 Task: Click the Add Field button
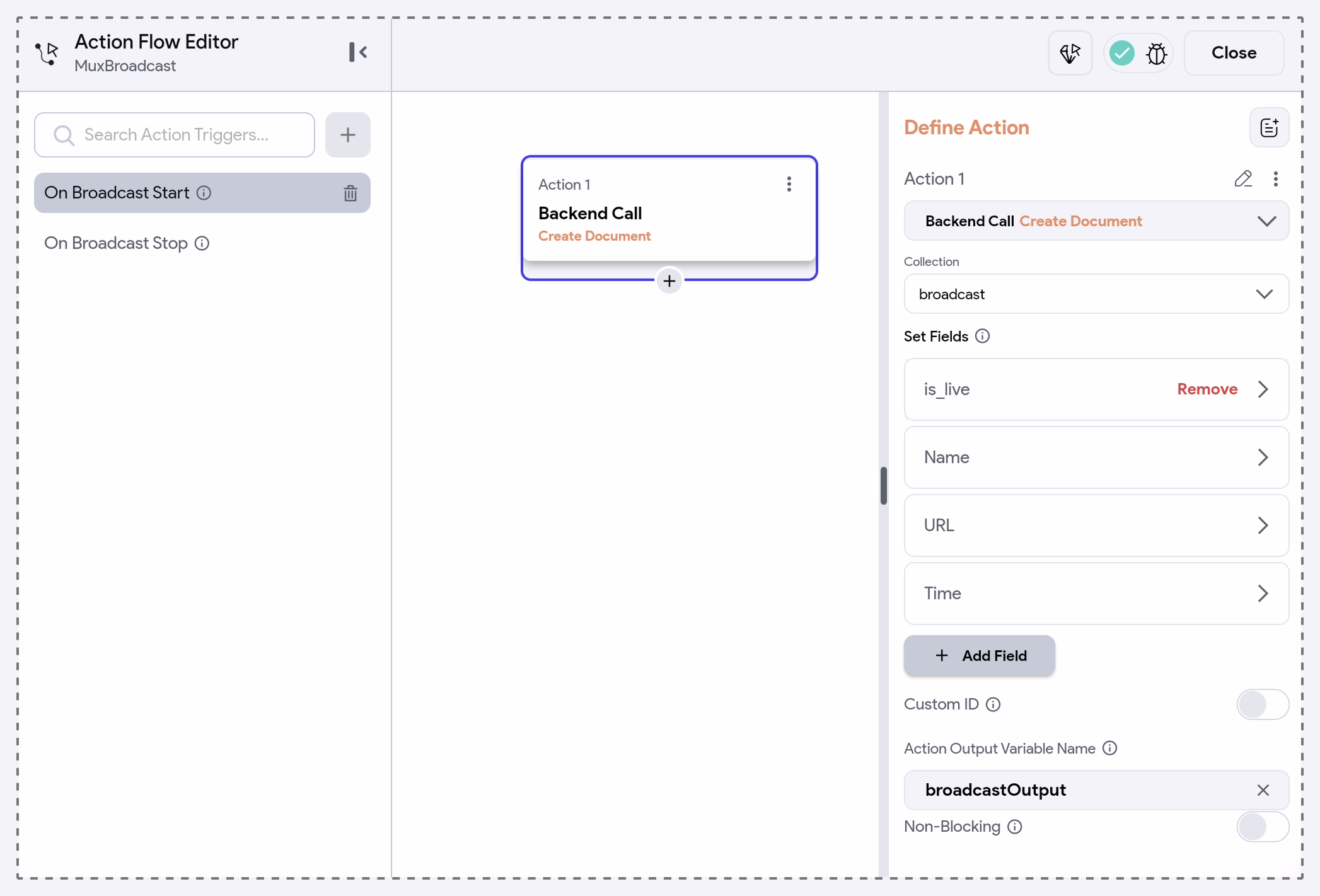[979, 656]
